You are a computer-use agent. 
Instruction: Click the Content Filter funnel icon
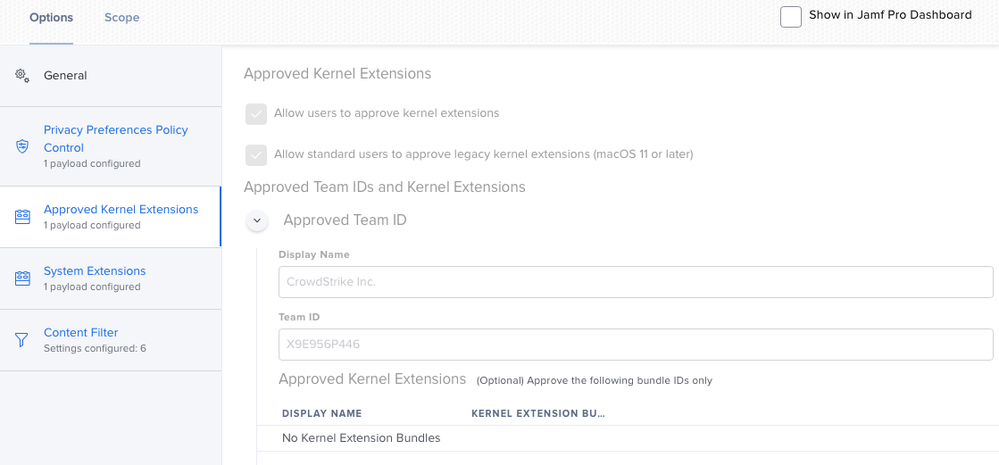[x=22, y=340]
